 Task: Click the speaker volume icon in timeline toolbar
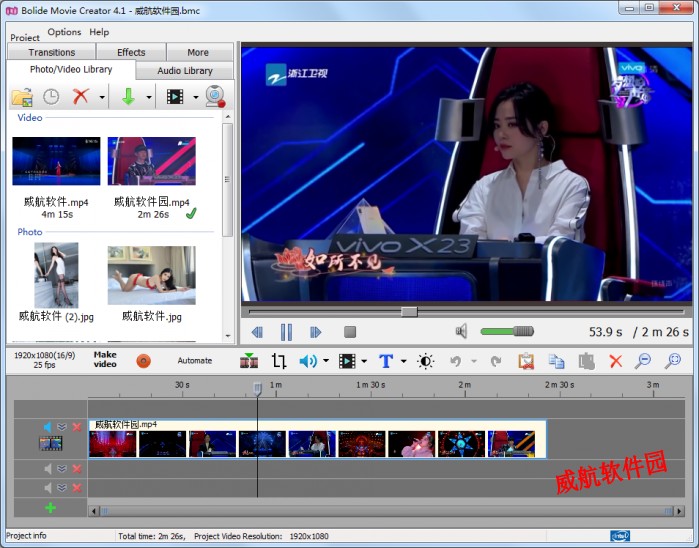(308, 361)
